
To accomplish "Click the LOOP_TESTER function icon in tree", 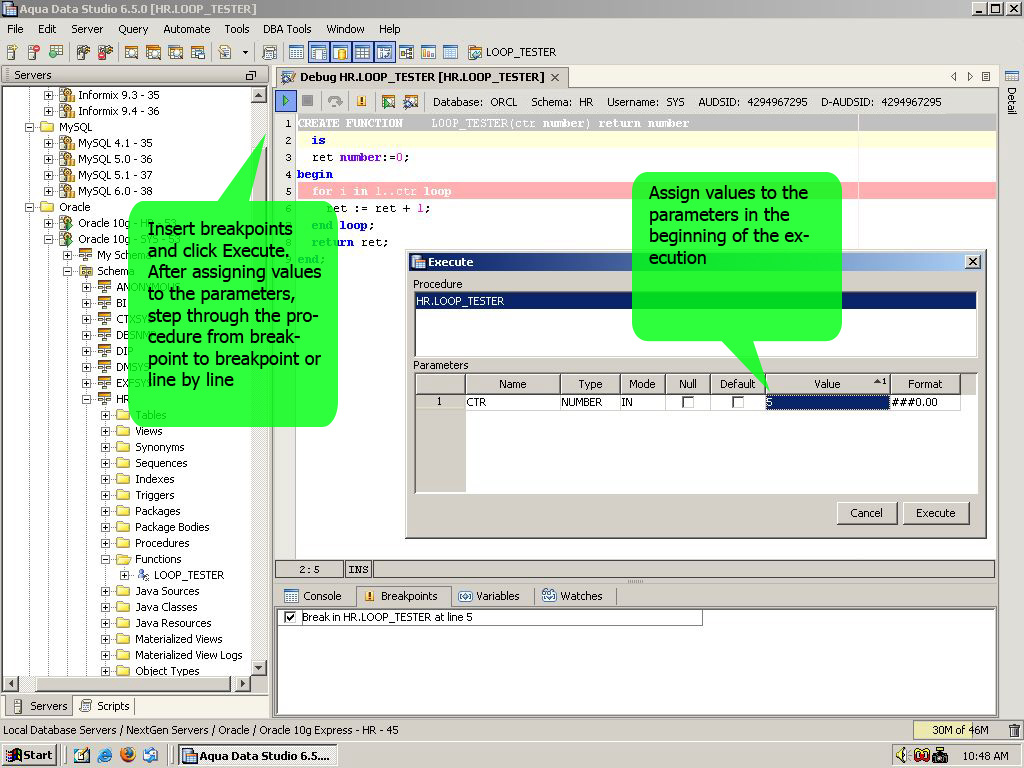I will (x=143, y=575).
